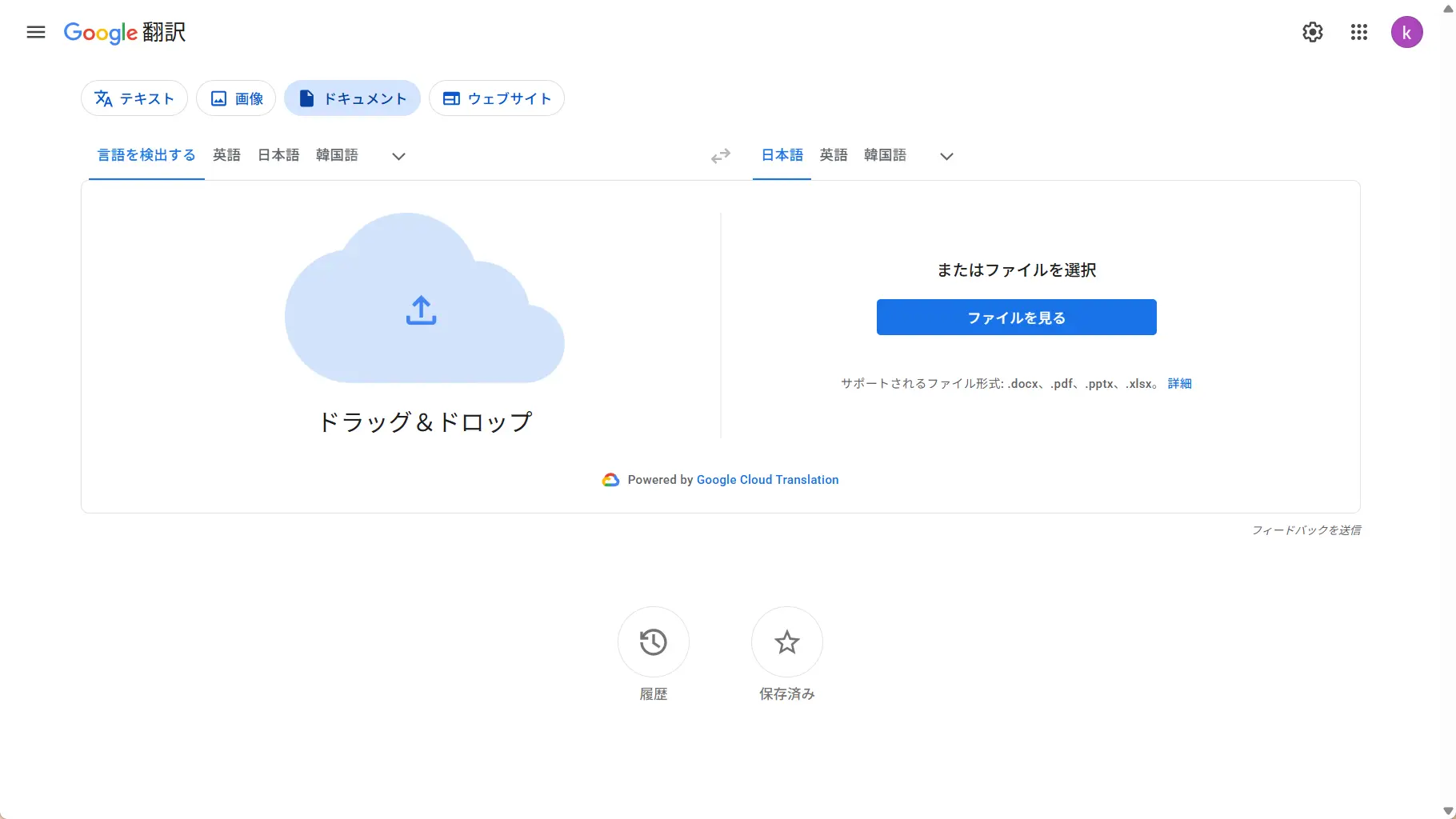Open Google Cloud Translation link

[x=768, y=480]
